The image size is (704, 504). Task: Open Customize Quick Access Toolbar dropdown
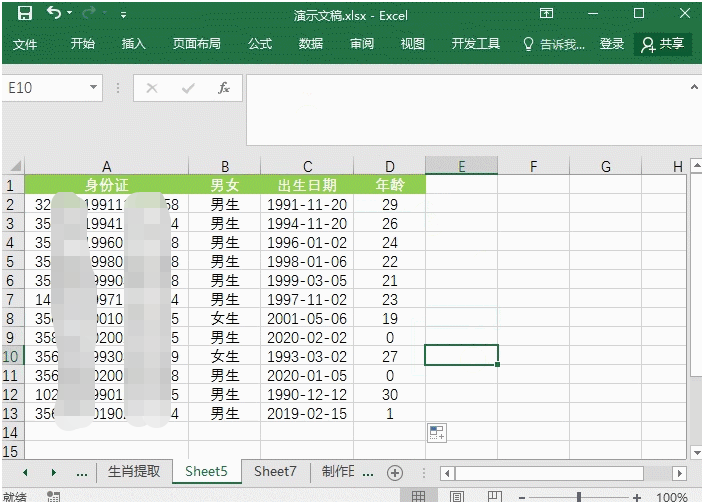(x=123, y=15)
